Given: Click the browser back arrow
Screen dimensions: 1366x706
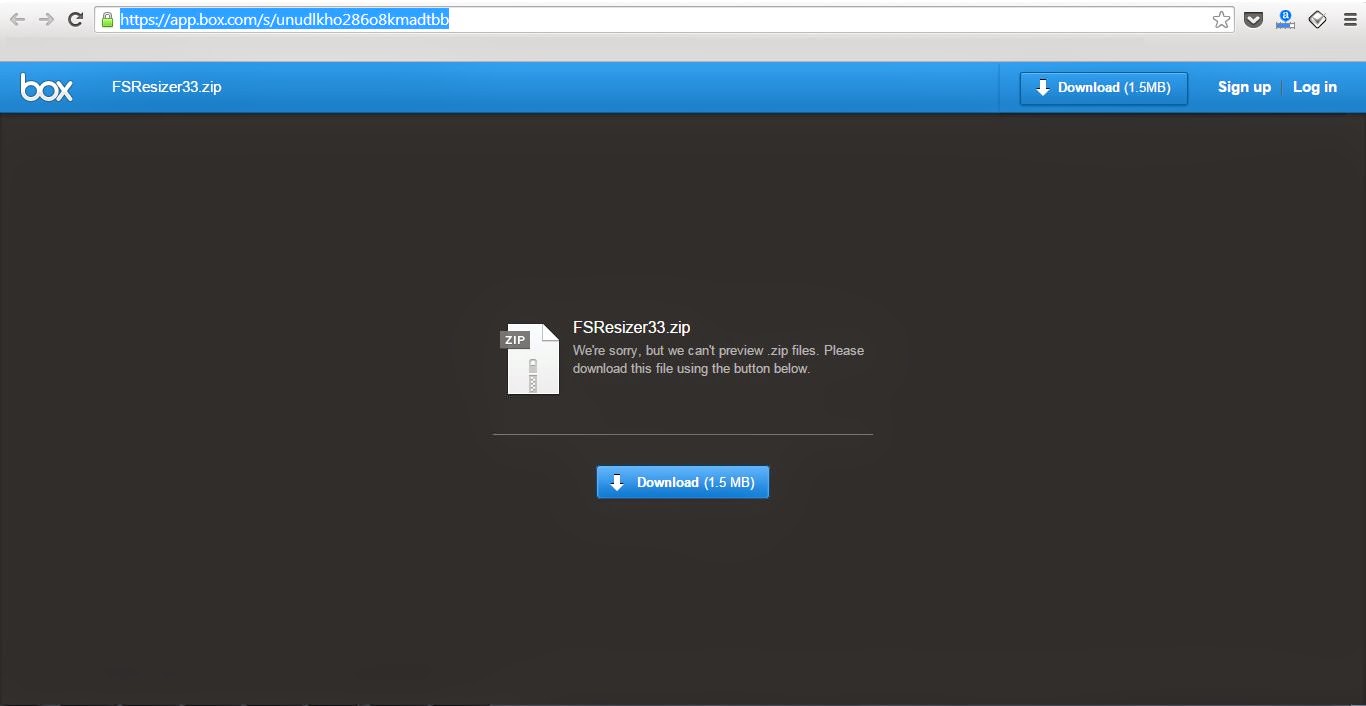Looking at the screenshot, I should tap(17, 19).
